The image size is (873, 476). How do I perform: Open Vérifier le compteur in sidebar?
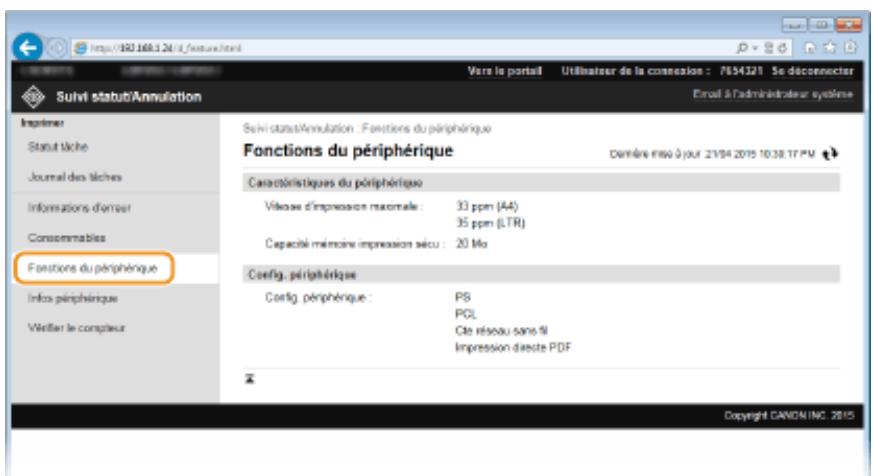(x=76, y=328)
